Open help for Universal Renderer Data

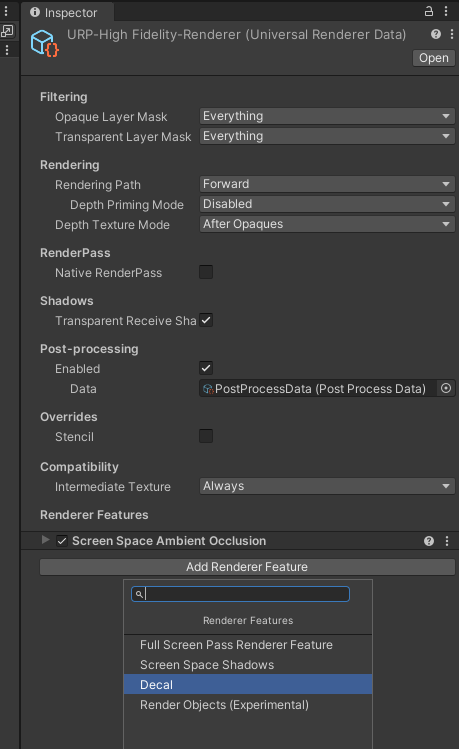[436, 34]
